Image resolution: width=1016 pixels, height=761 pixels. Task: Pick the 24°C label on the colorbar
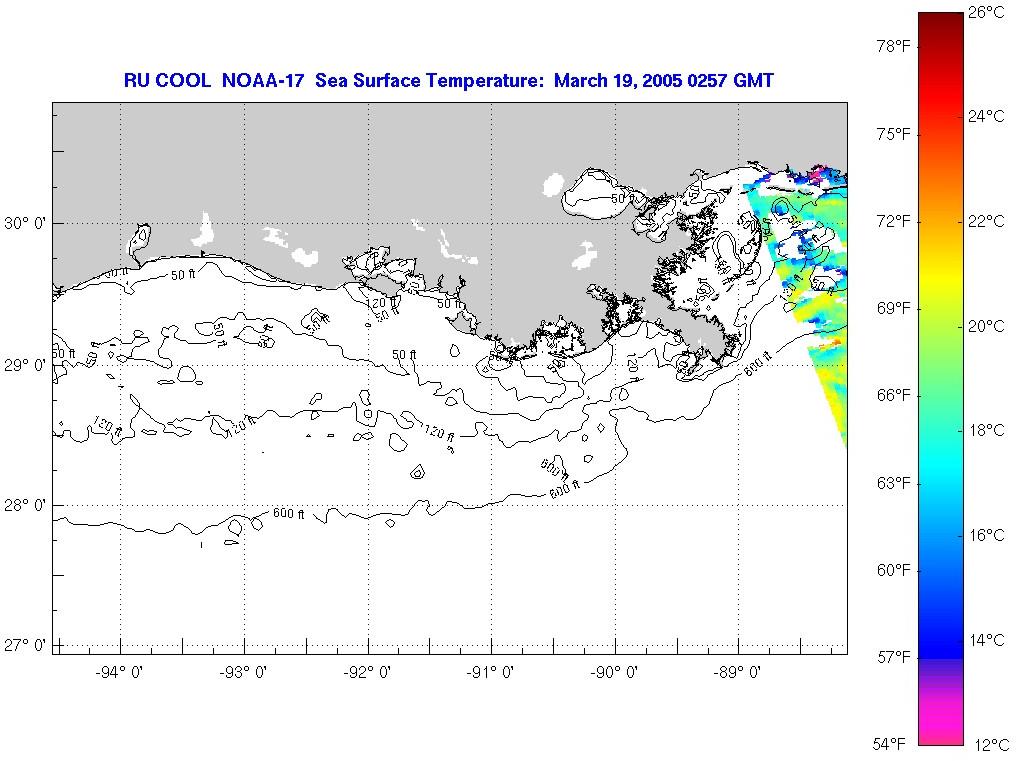[x=986, y=116]
